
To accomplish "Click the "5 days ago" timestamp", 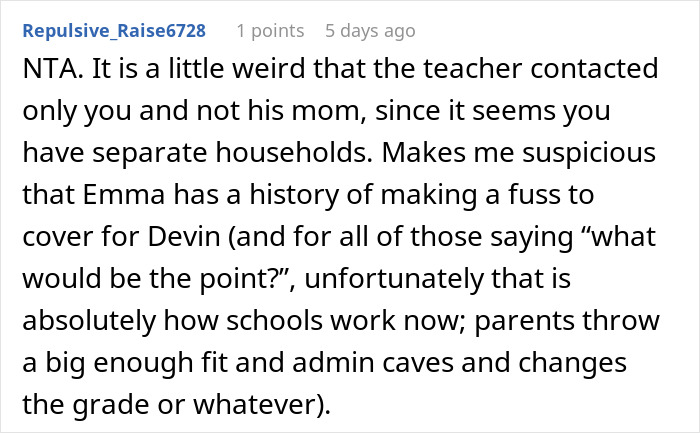I will [369, 31].
